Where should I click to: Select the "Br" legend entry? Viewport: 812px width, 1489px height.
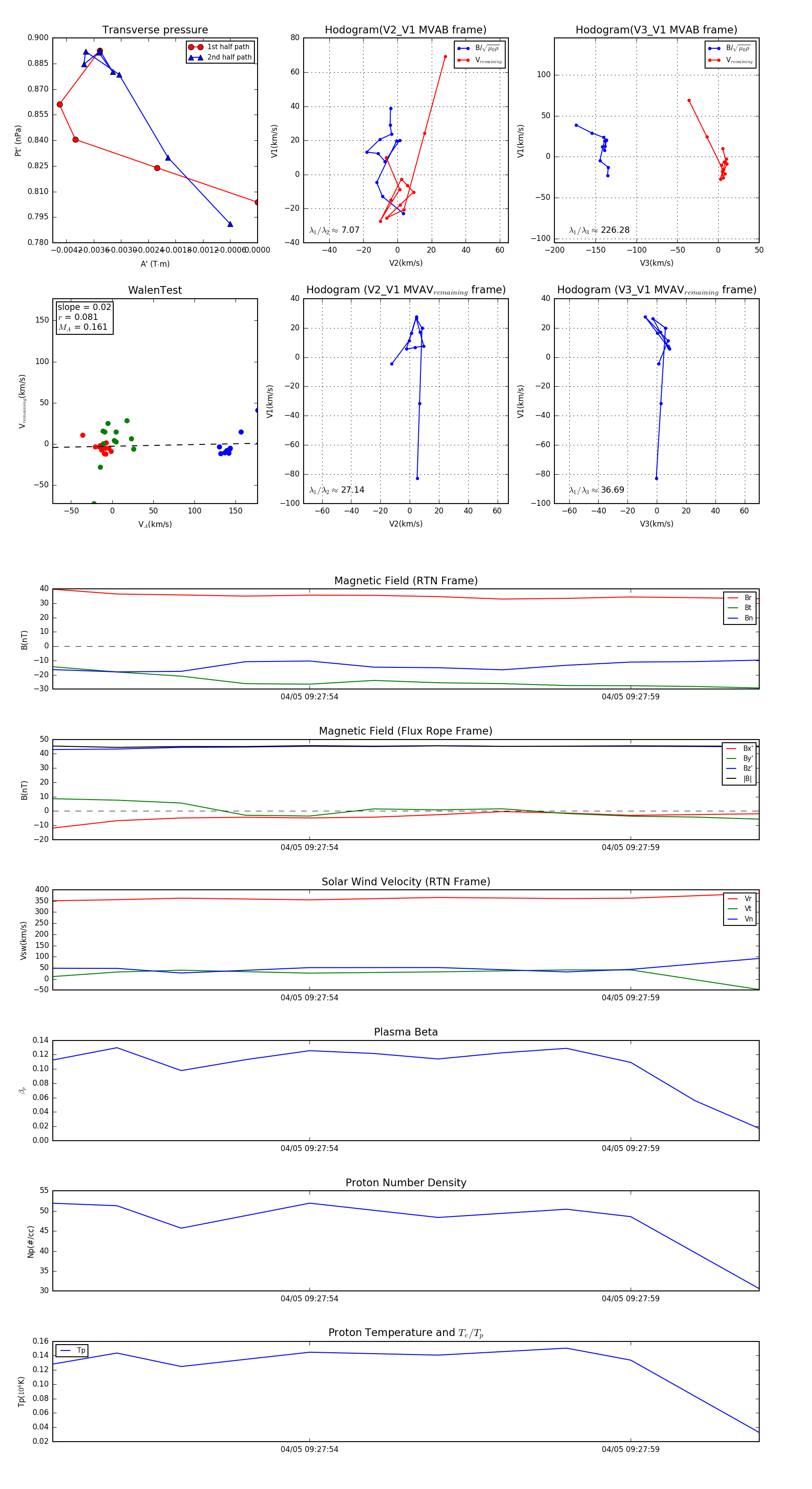[740, 598]
